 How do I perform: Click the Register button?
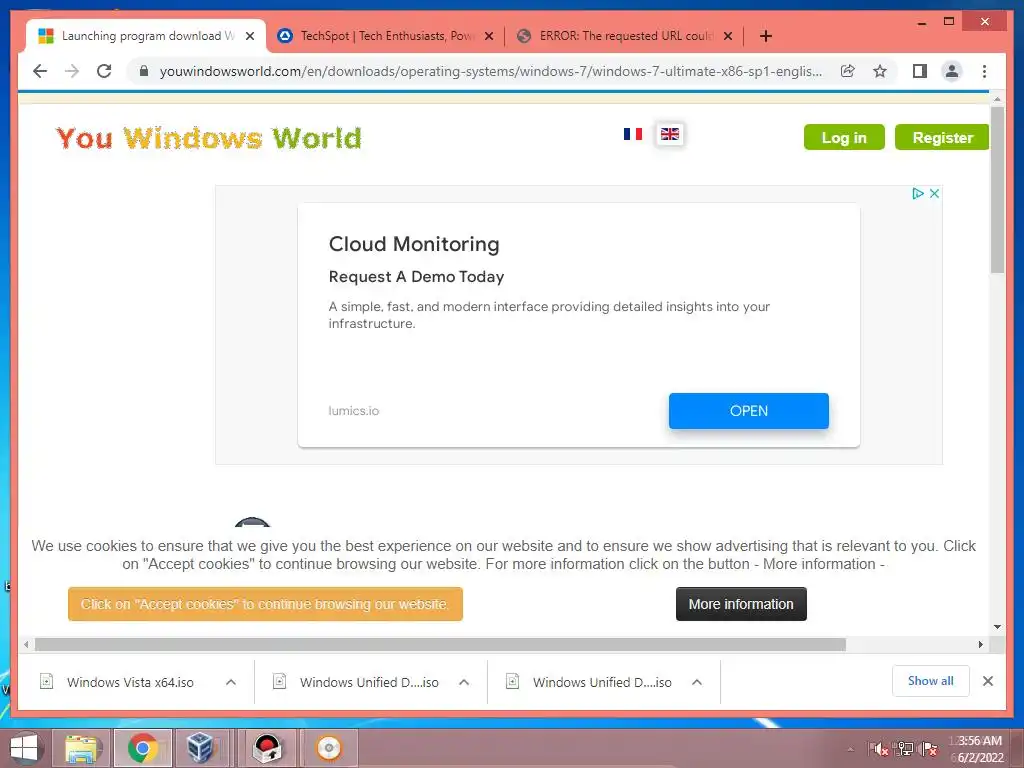pyautogui.click(x=942, y=137)
